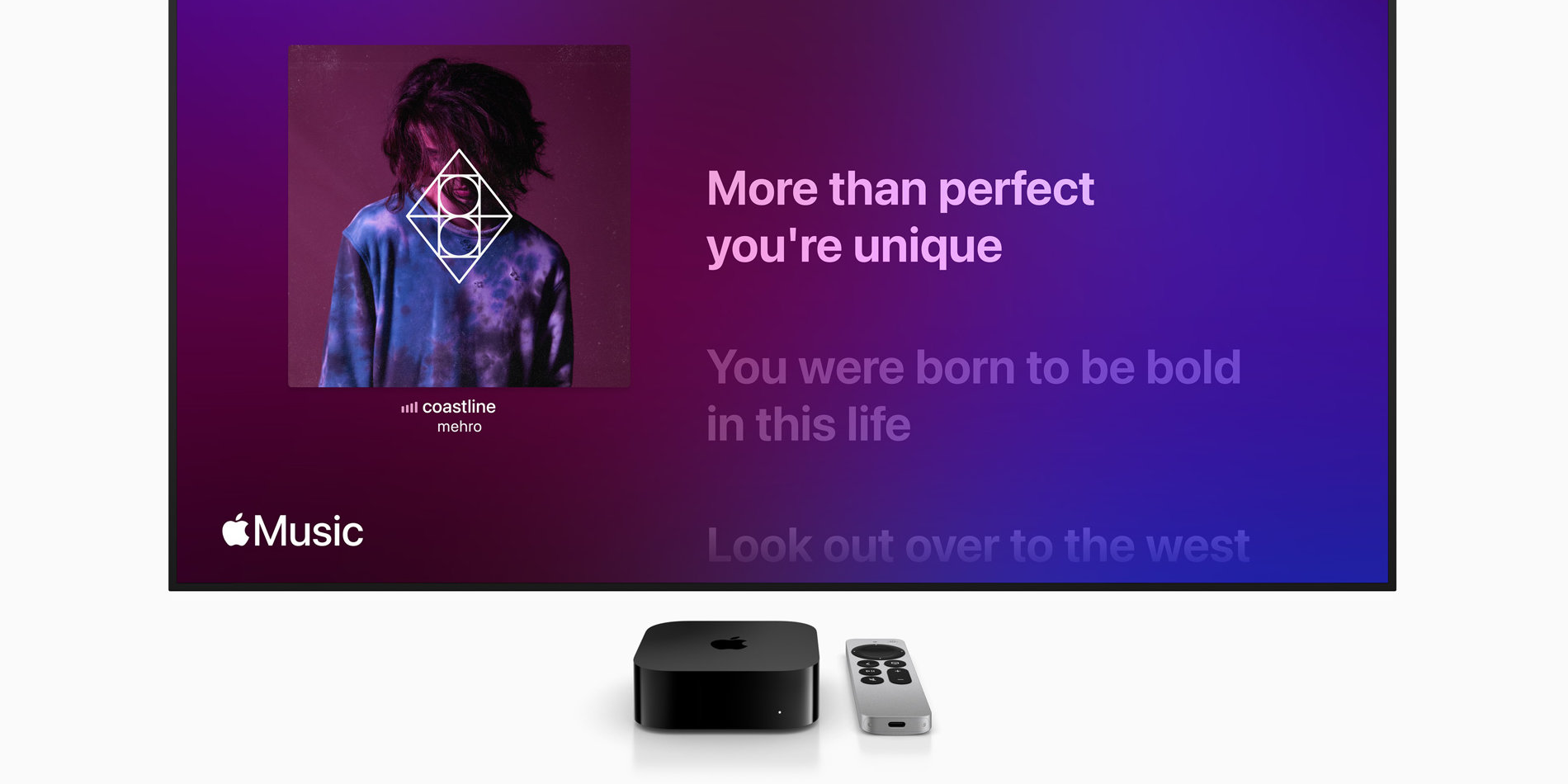This screenshot has height=784, width=1568.
Task: Click the volume up plus on the remote
Action: [897, 671]
